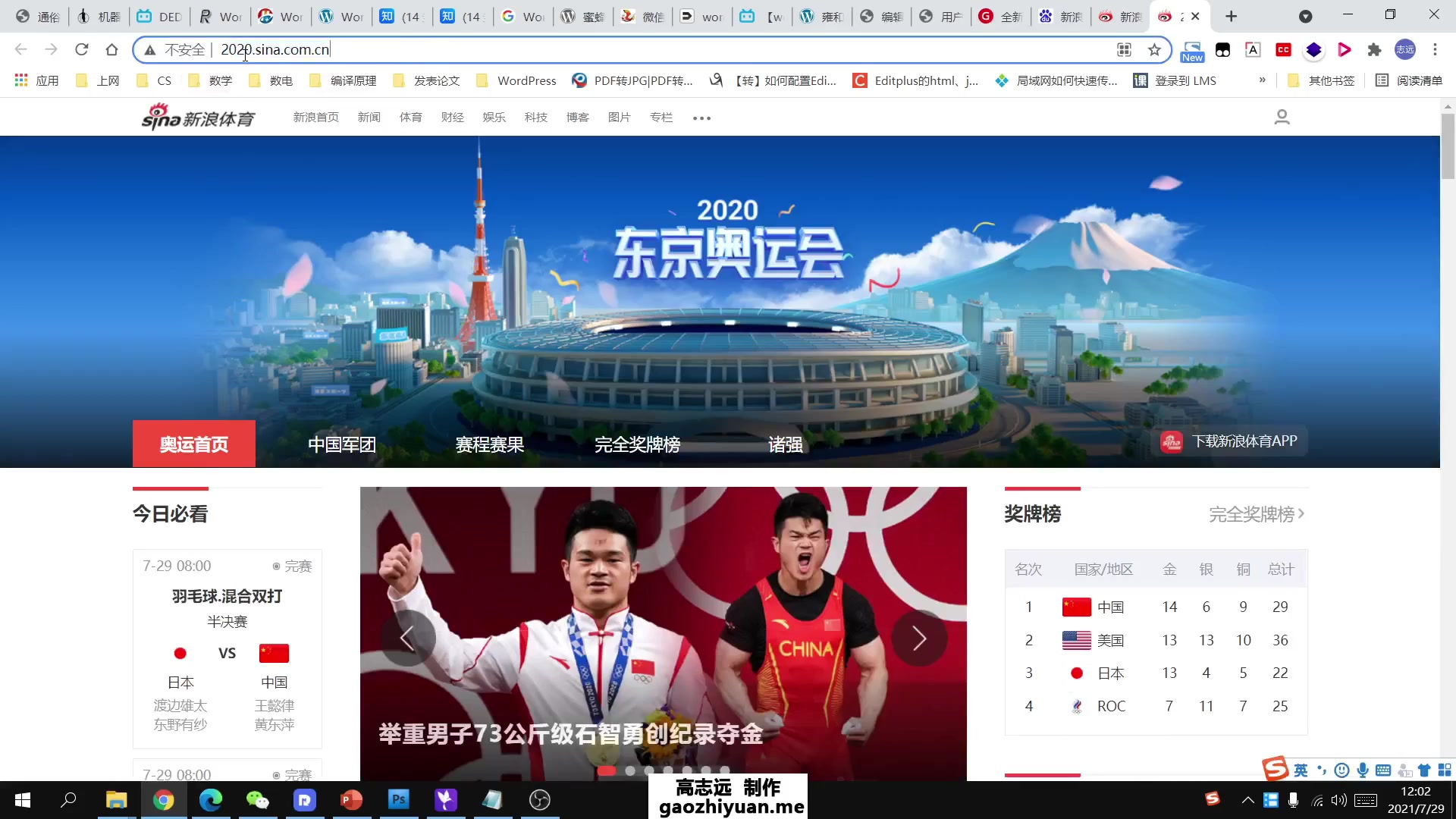The height and width of the screenshot is (819, 1456).
Task: Click the 娱乐 navigation menu item
Action: (493, 117)
